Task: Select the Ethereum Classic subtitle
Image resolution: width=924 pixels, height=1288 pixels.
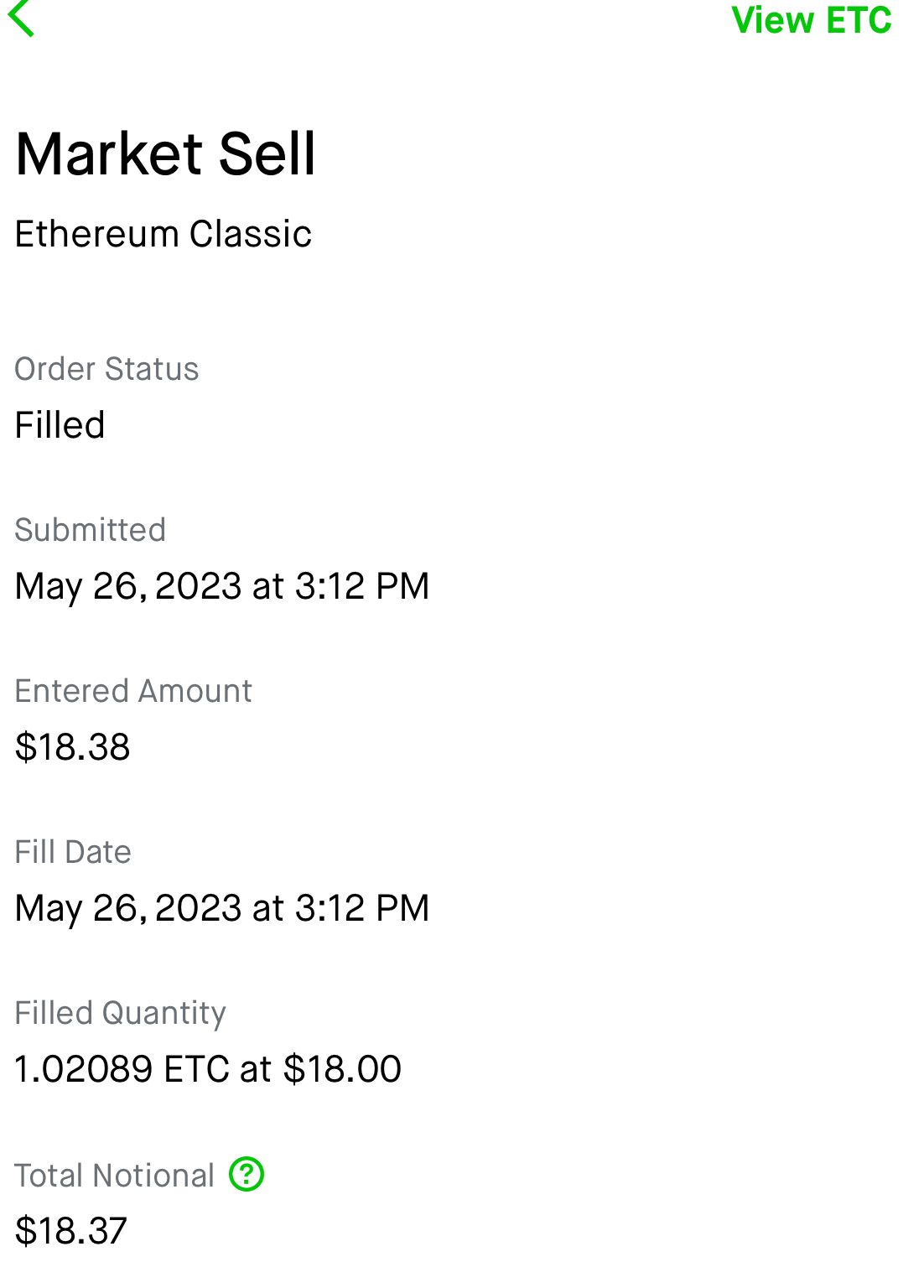Action: pos(163,234)
